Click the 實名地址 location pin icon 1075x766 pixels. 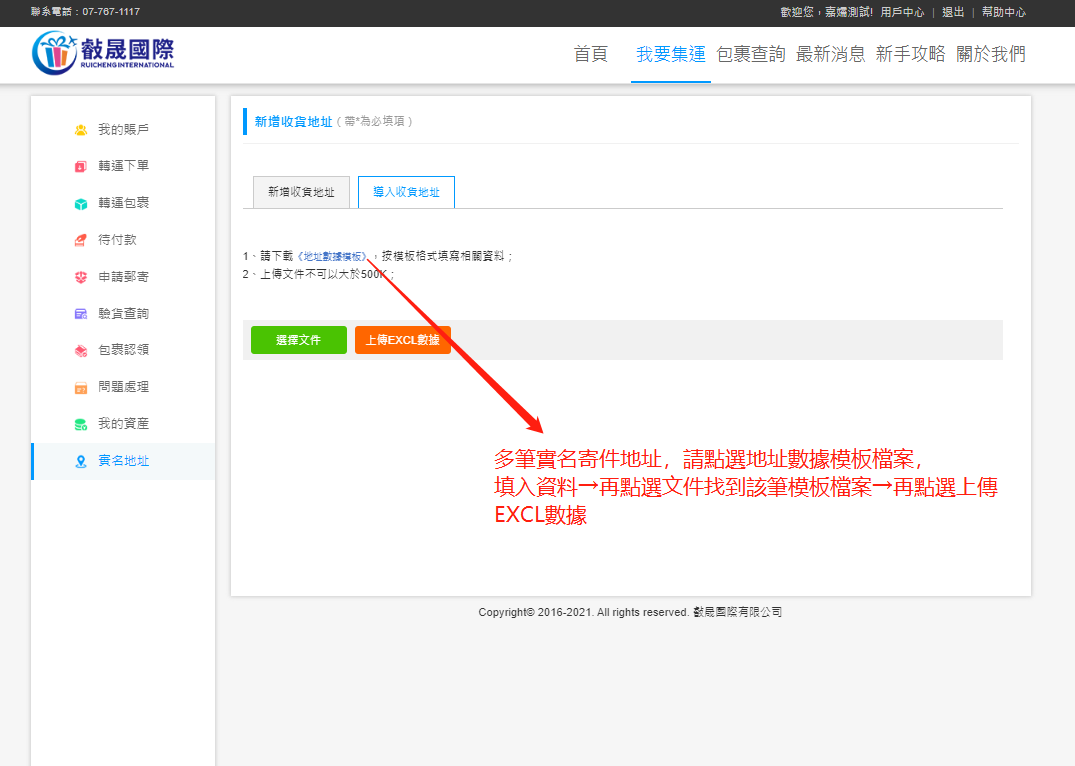tap(81, 461)
